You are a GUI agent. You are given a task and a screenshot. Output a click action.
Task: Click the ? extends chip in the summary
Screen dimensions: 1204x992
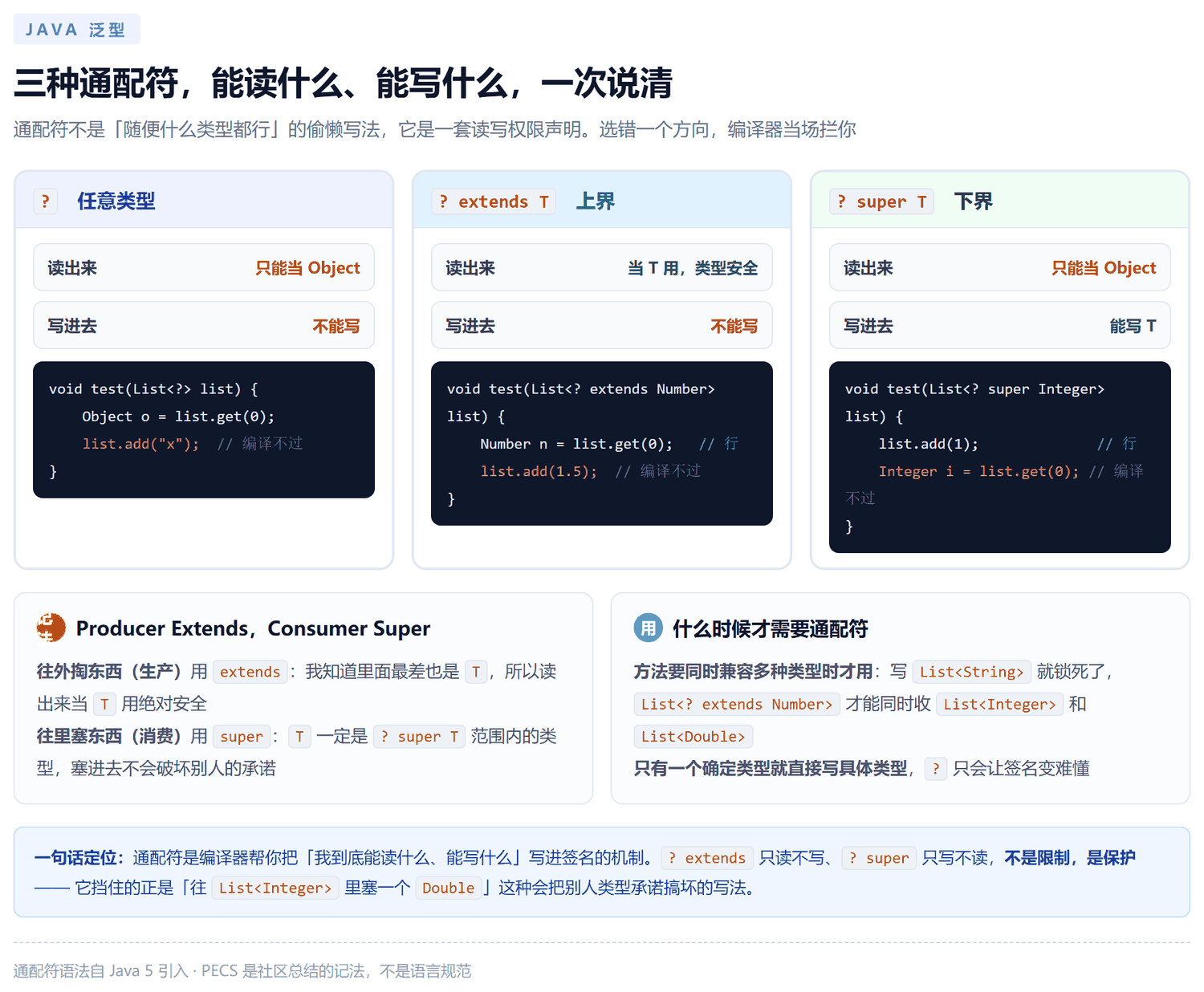pos(707,858)
